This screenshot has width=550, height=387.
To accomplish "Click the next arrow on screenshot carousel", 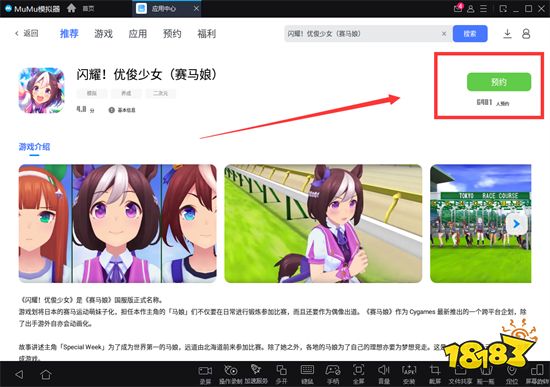I will point(516,223).
